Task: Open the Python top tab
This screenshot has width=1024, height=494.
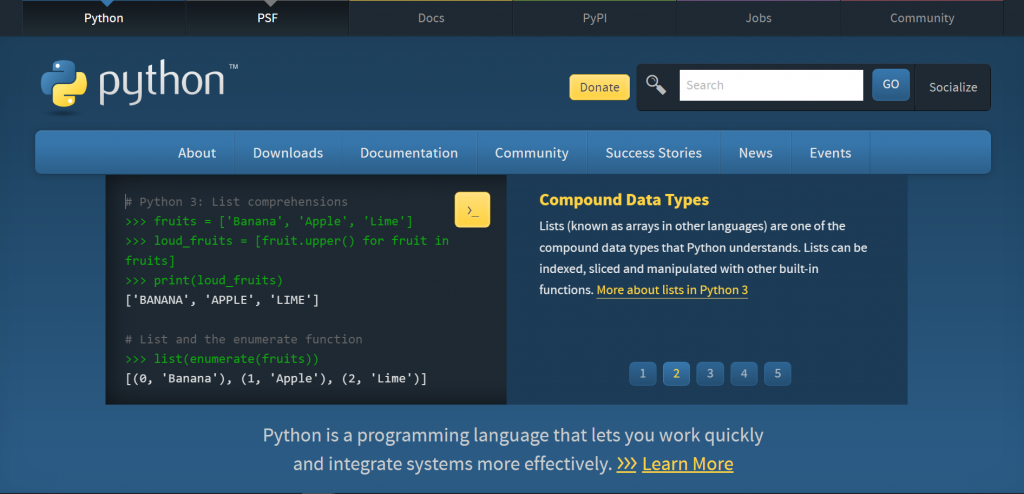Action: tap(104, 18)
